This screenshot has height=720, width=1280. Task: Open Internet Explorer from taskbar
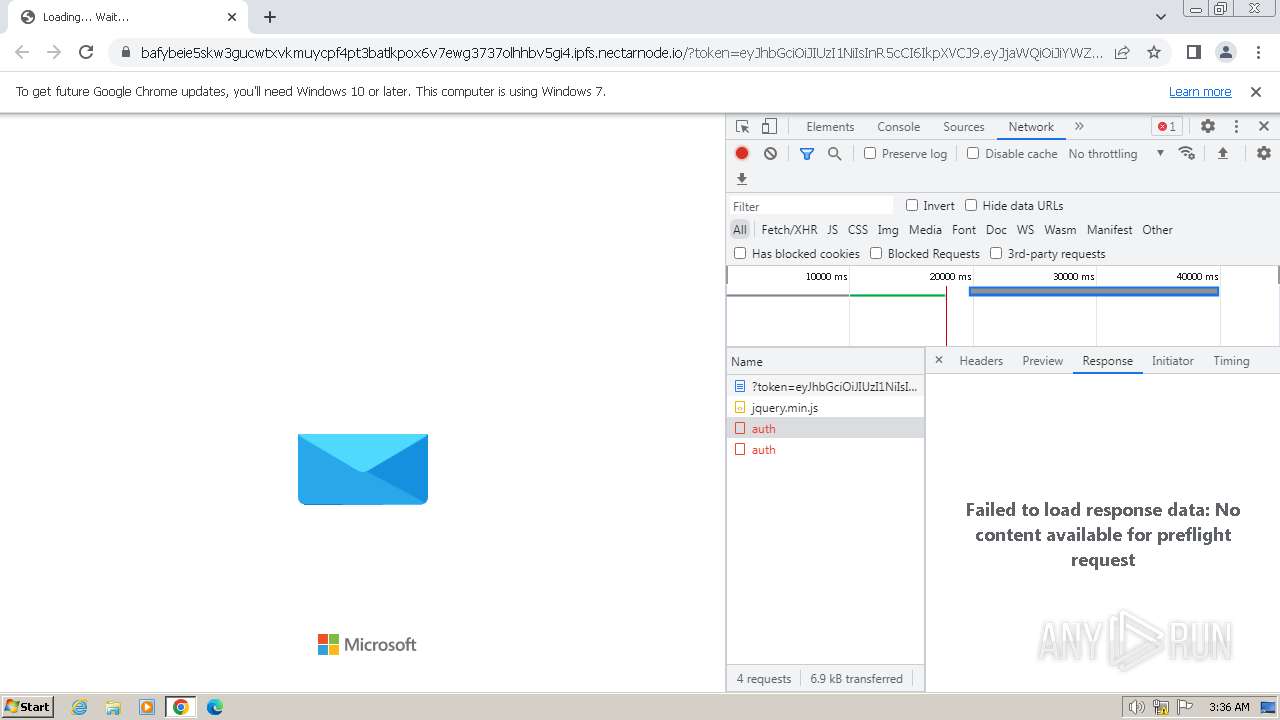79,707
